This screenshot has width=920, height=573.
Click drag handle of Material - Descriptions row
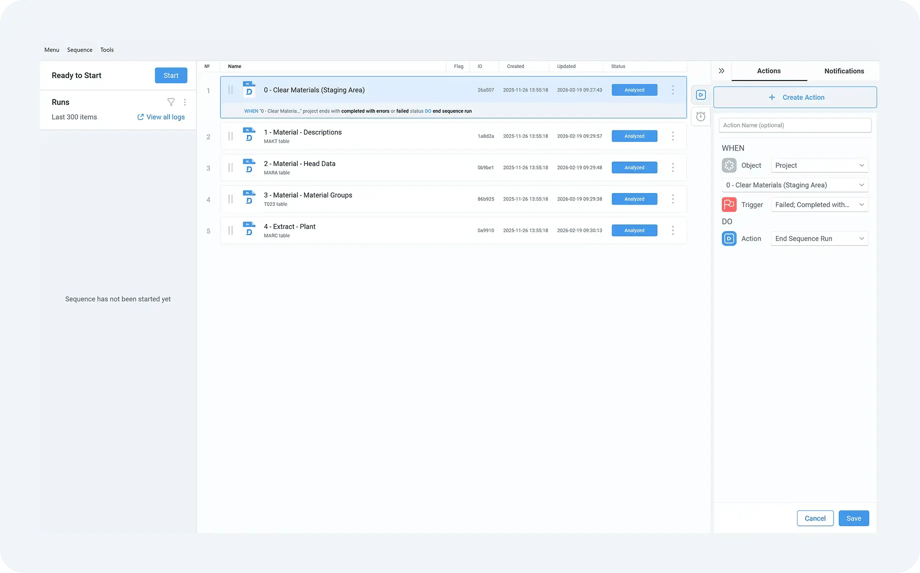click(230, 136)
